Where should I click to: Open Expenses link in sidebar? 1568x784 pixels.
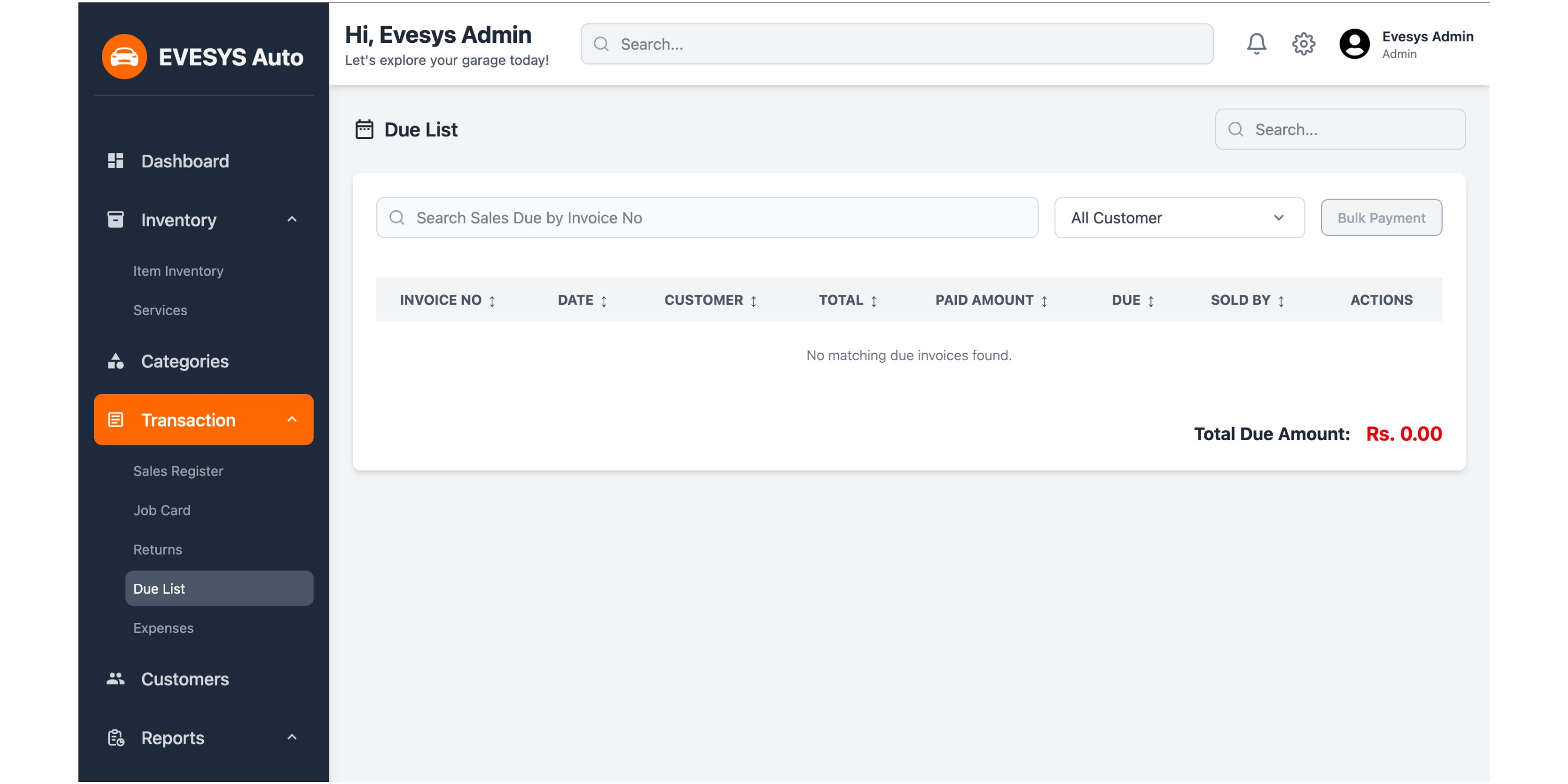[163, 628]
